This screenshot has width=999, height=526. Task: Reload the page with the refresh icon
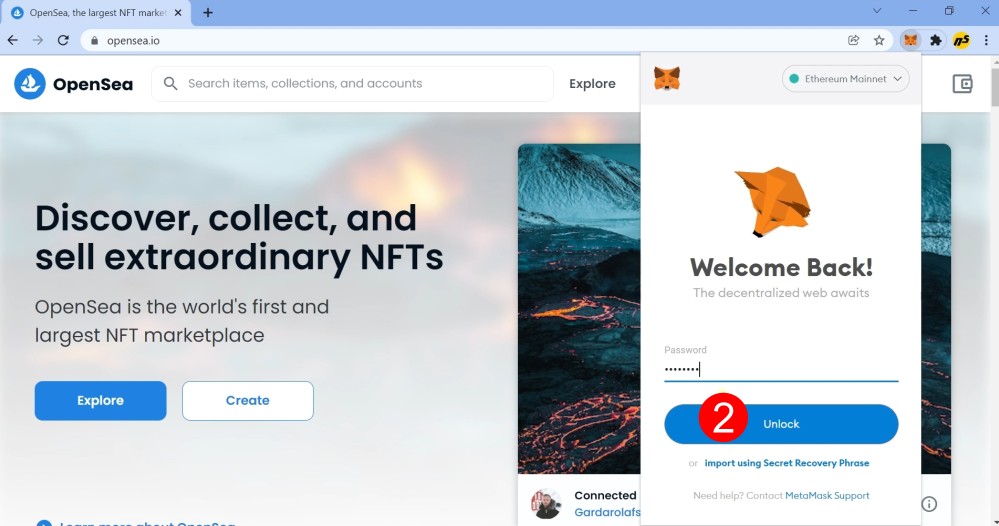63,40
